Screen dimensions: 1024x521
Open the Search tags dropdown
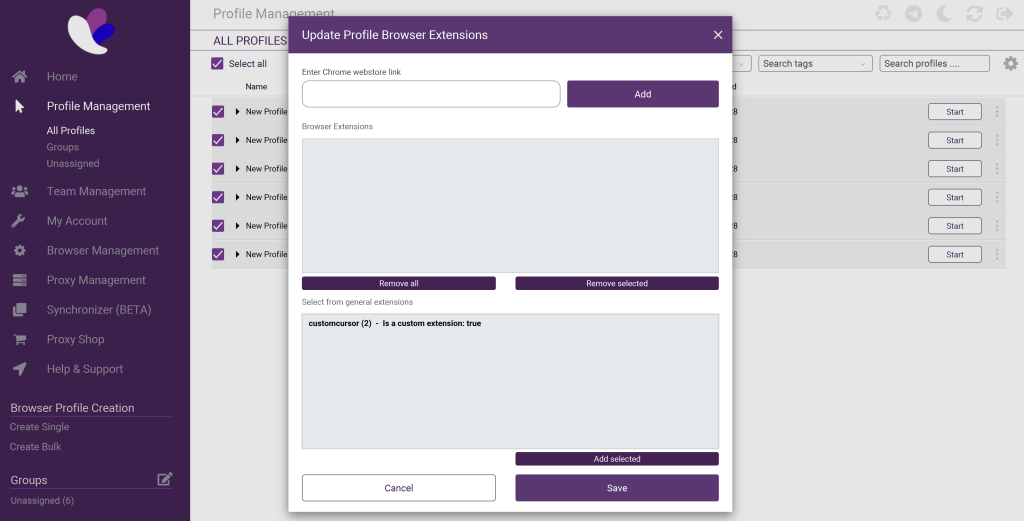(x=815, y=64)
